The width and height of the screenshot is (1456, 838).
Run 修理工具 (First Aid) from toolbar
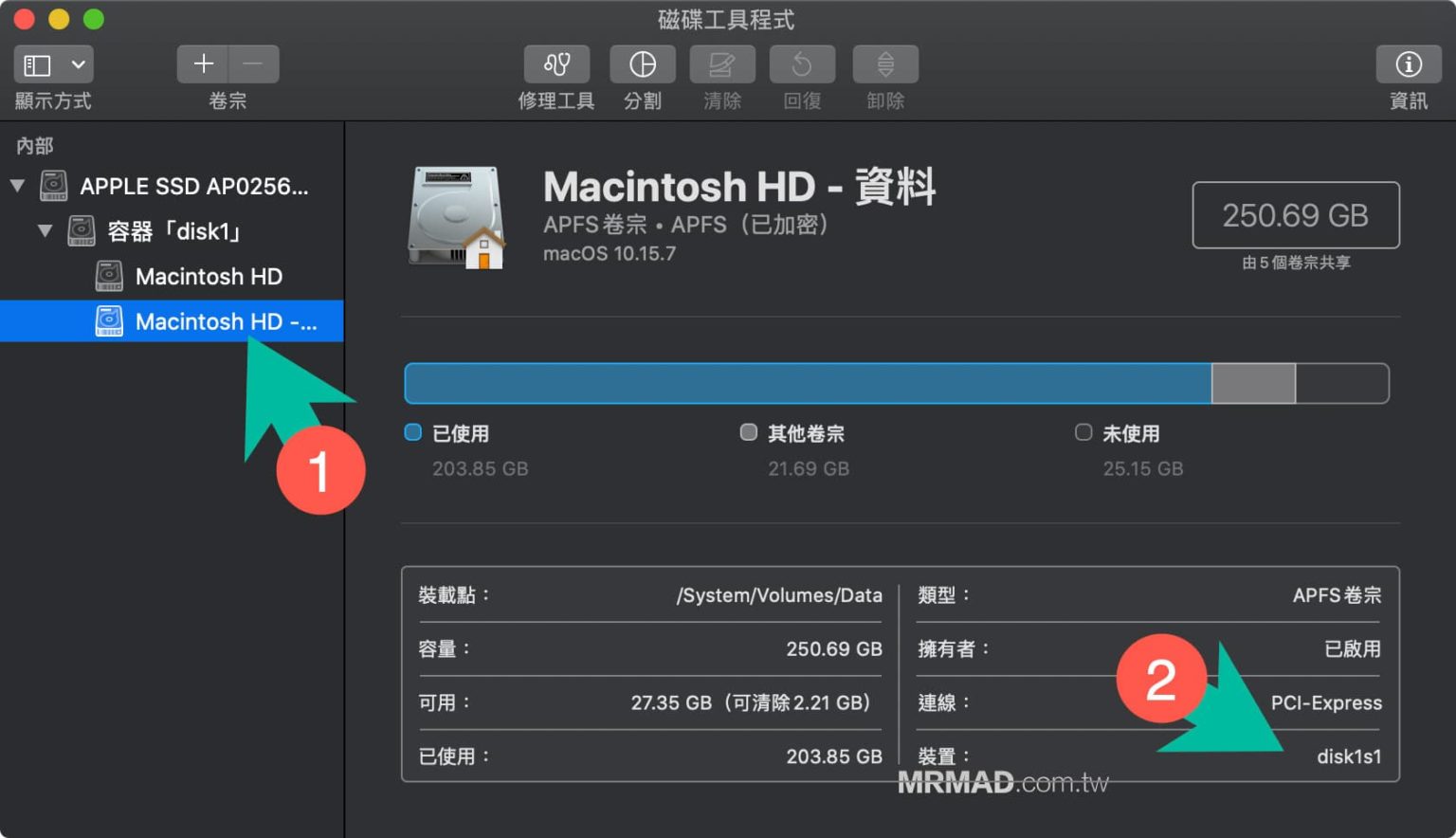tap(555, 64)
